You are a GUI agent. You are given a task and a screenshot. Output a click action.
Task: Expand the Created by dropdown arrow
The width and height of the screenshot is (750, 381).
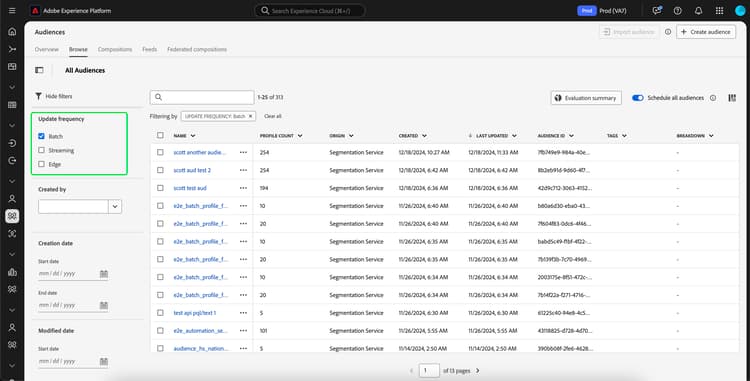point(115,207)
